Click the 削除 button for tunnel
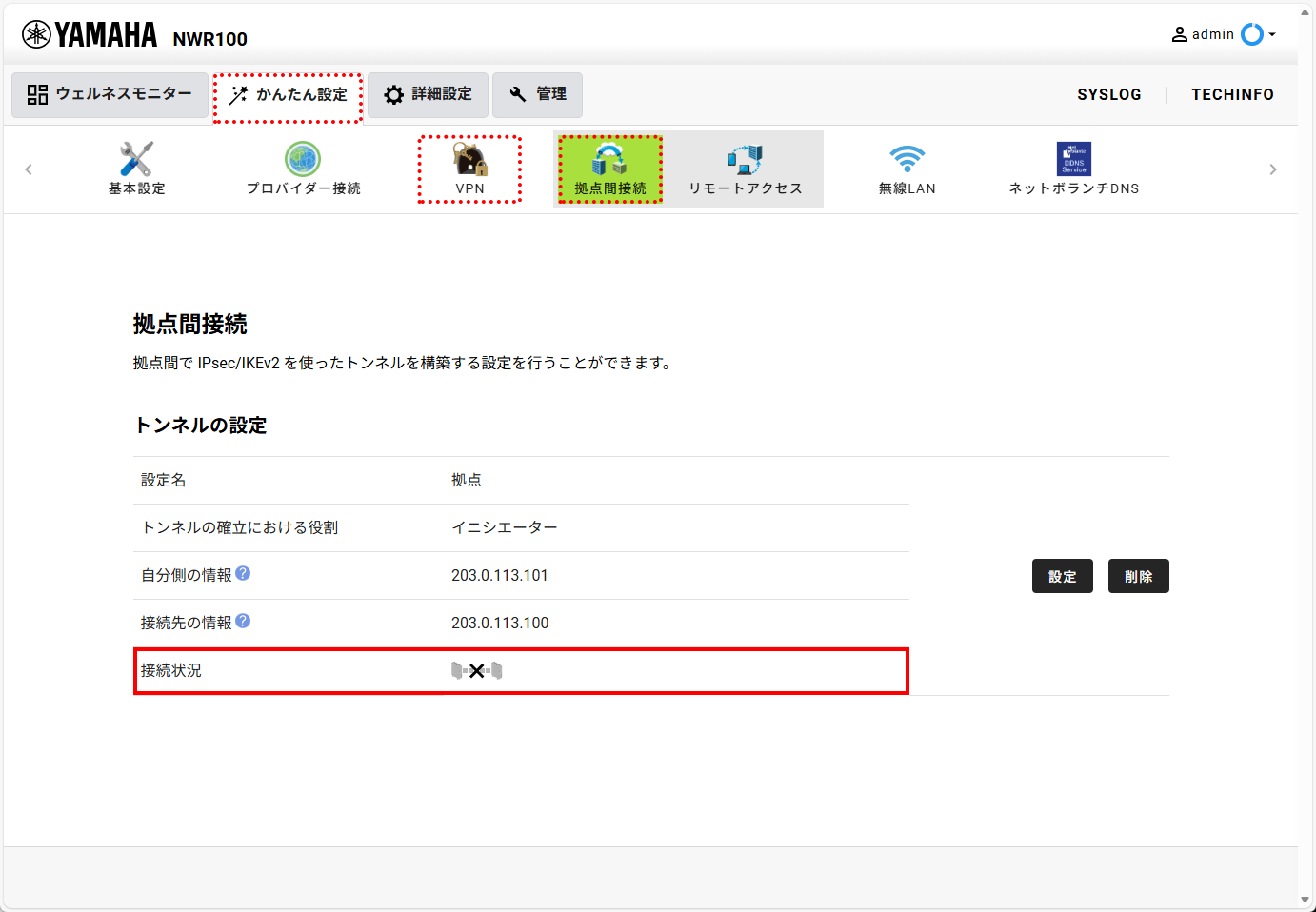The image size is (1316, 912). coord(1139,576)
